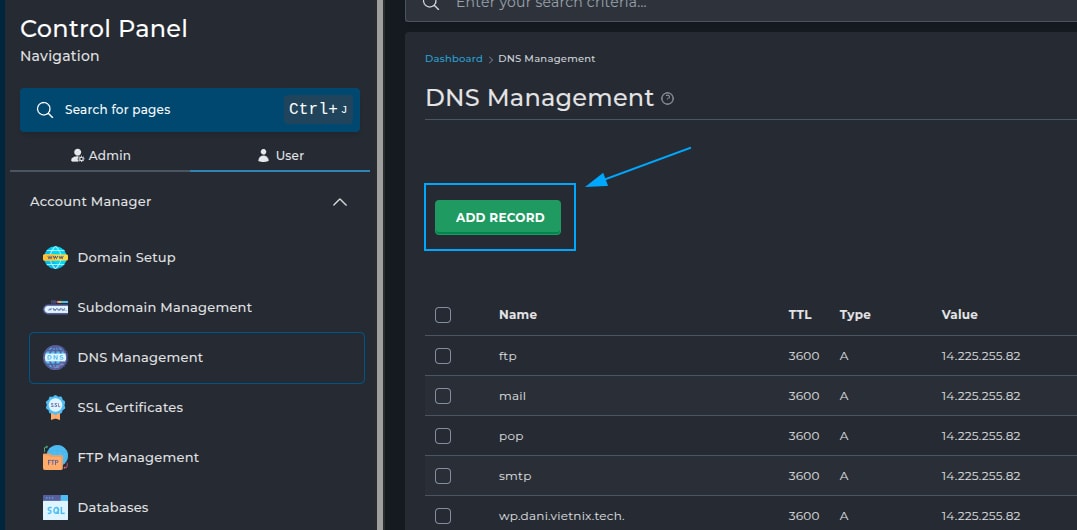This screenshot has height=530, width=1077.
Task: Click the magnifier icon in Search for pages
Action: [x=45, y=110]
